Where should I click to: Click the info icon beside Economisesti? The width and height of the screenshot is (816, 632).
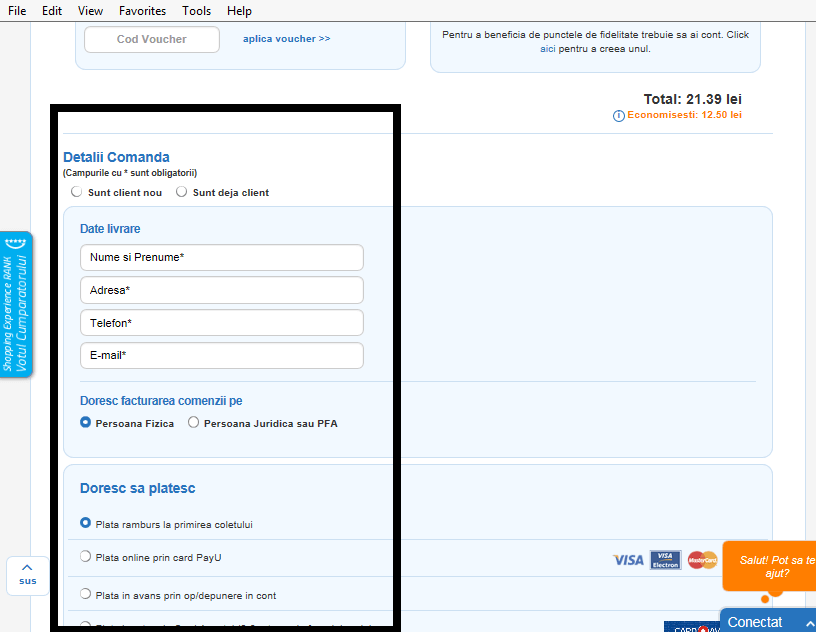point(619,116)
